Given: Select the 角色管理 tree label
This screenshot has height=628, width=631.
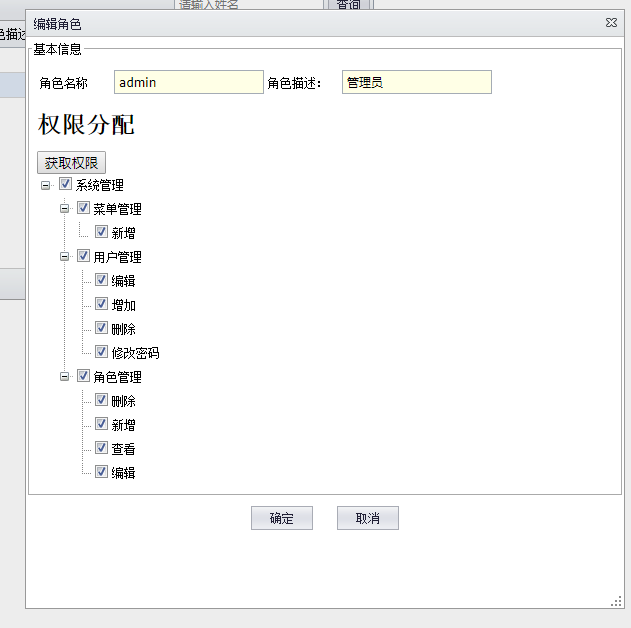Looking at the screenshot, I should [x=118, y=377].
